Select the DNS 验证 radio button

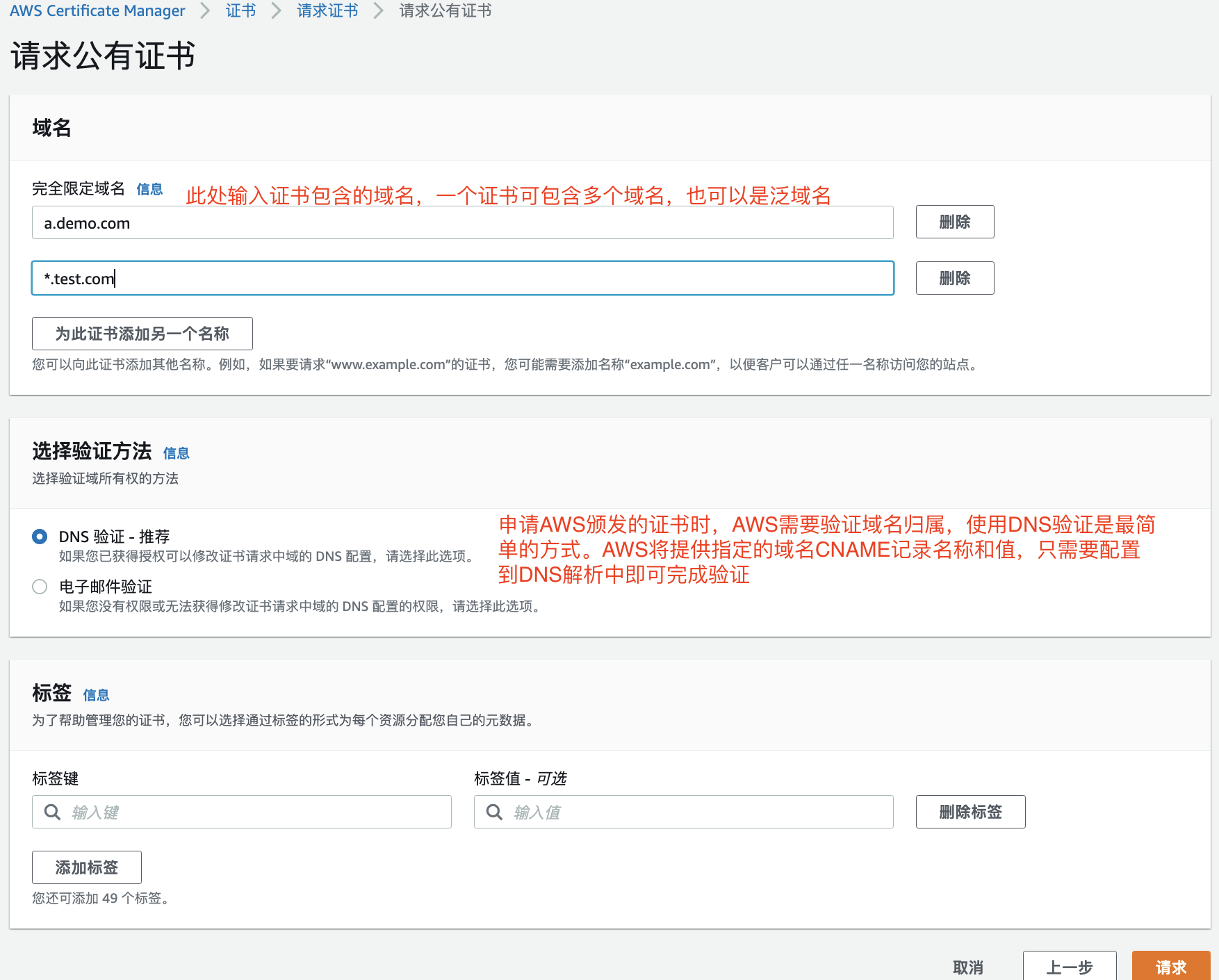tap(40, 536)
